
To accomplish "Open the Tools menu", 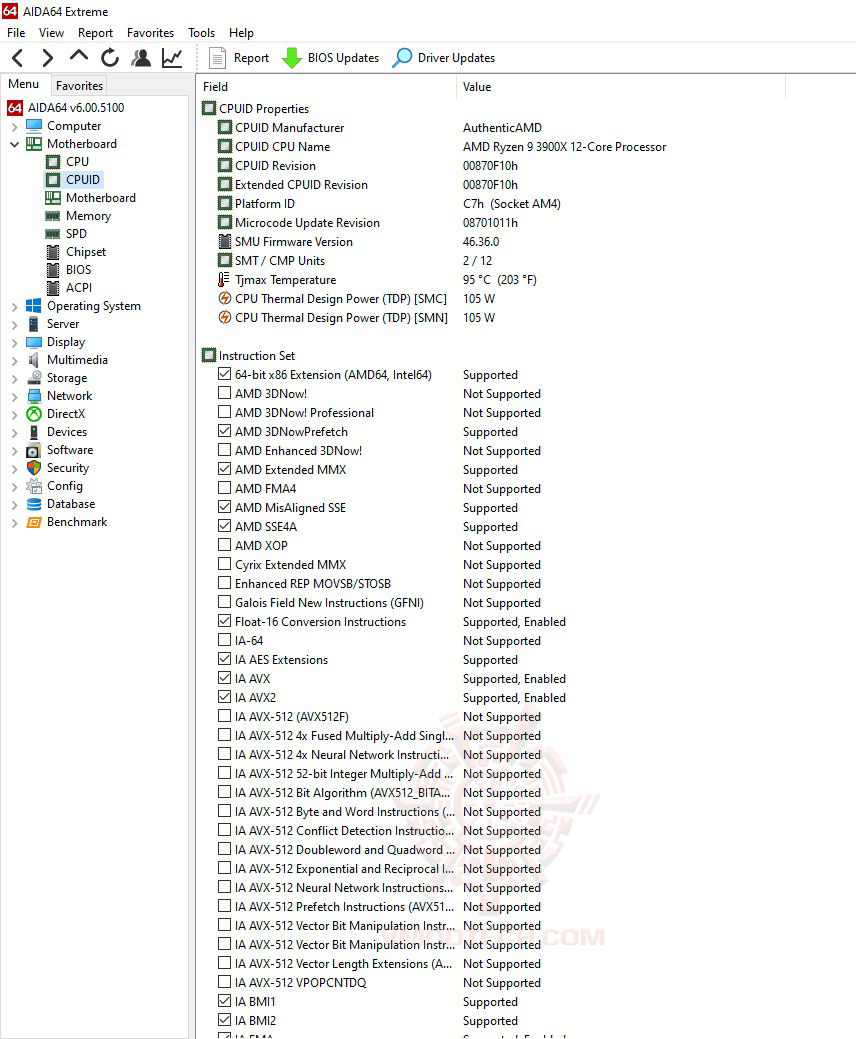I will [x=201, y=32].
